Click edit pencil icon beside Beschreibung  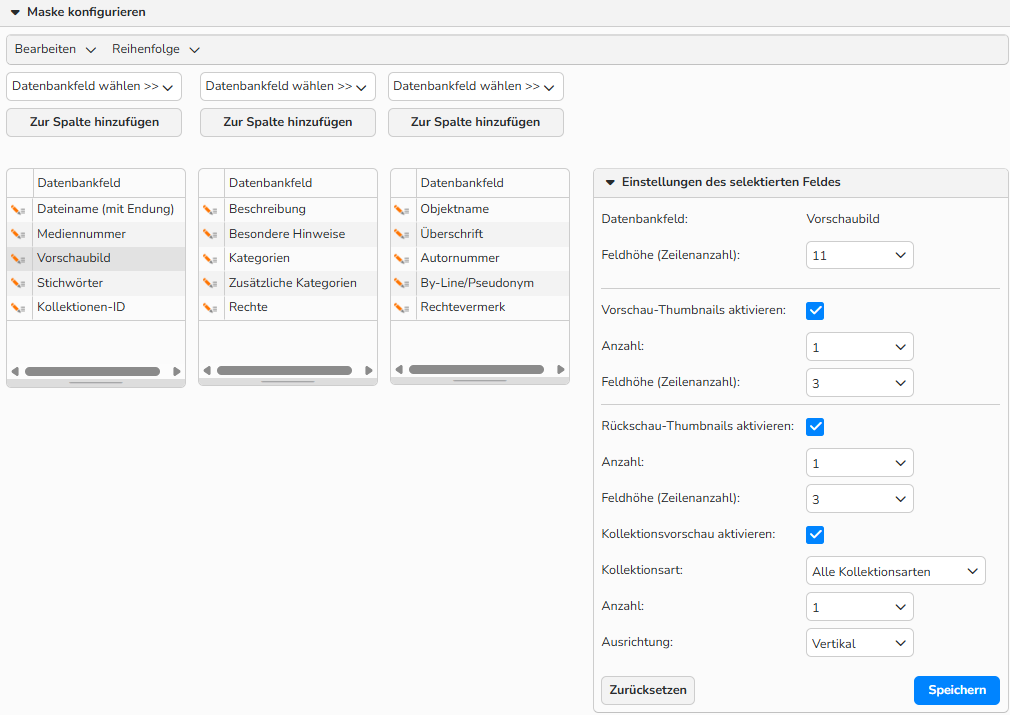[x=210, y=210]
